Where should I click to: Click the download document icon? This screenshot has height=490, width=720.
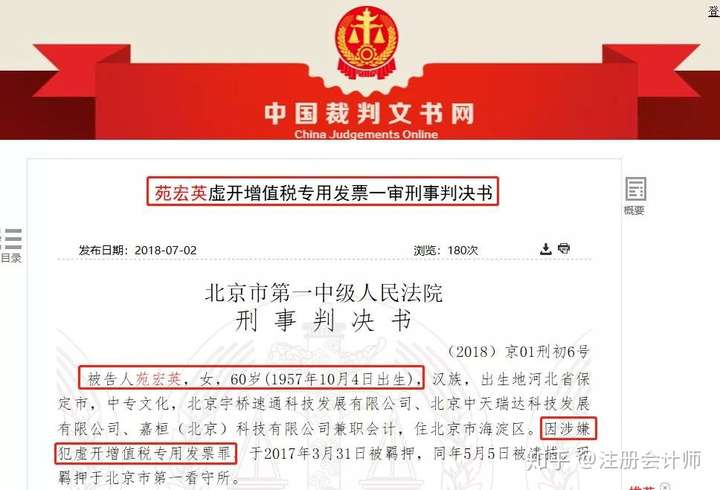pyautogui.click(x=546, y=249)
